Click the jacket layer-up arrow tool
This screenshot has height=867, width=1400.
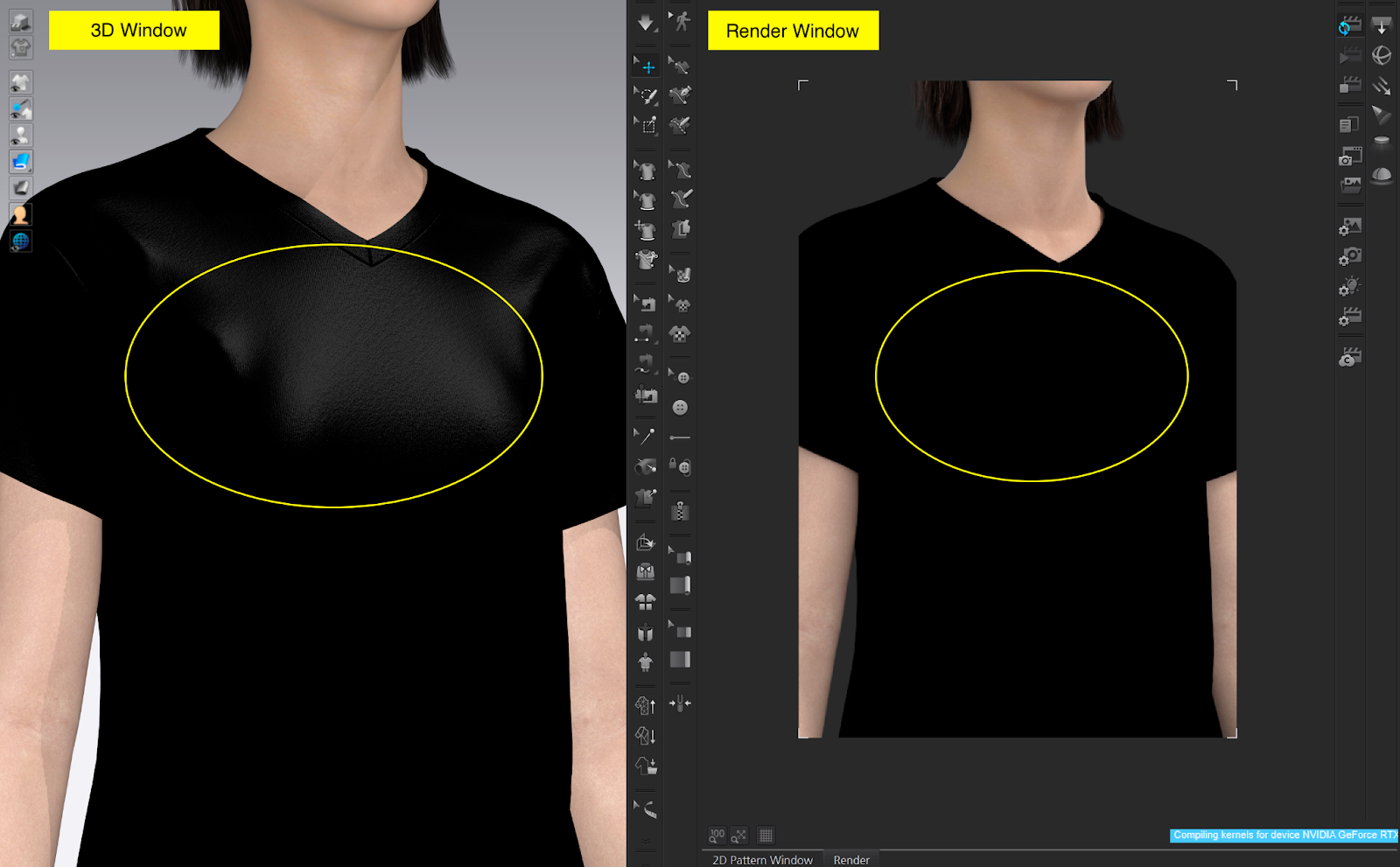pos(646,705)
